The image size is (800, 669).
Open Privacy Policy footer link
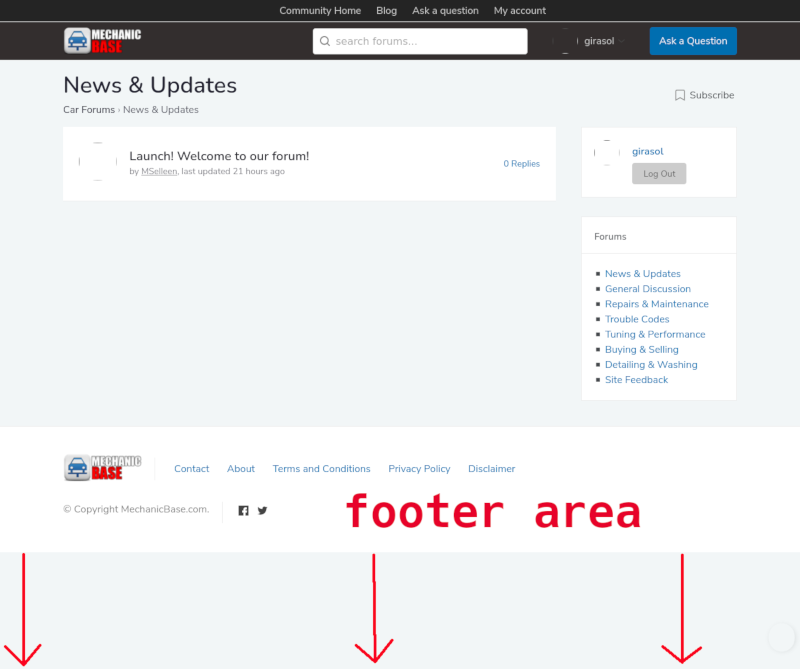[x=419, y=469]
